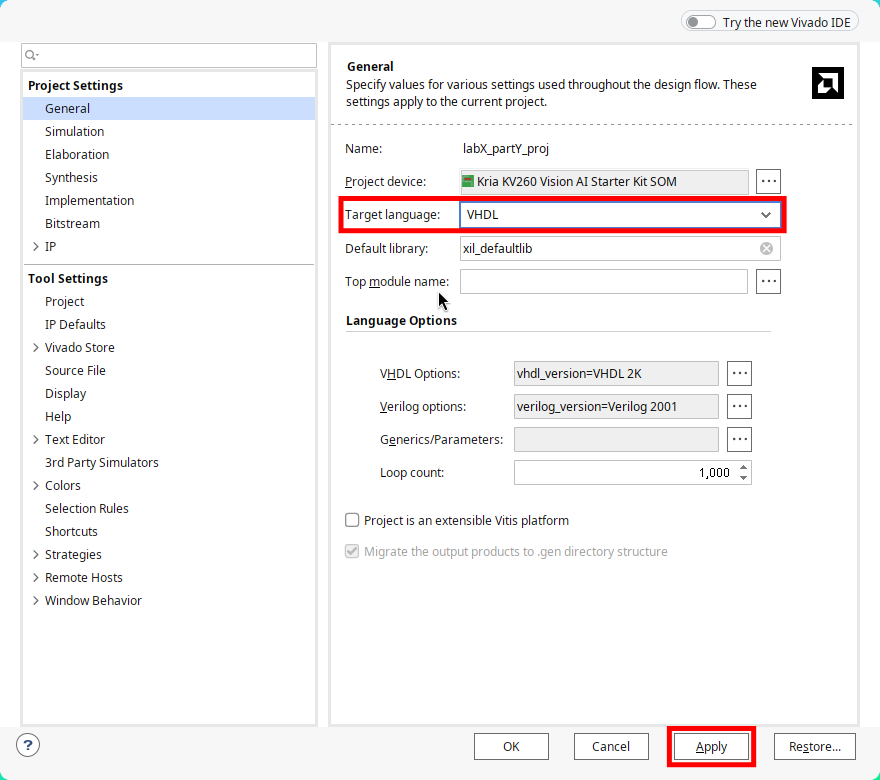880x780 pixels.
Task: Select the Shortcuts tool settings
Action: pyautogui.click(x=71, y=531)
